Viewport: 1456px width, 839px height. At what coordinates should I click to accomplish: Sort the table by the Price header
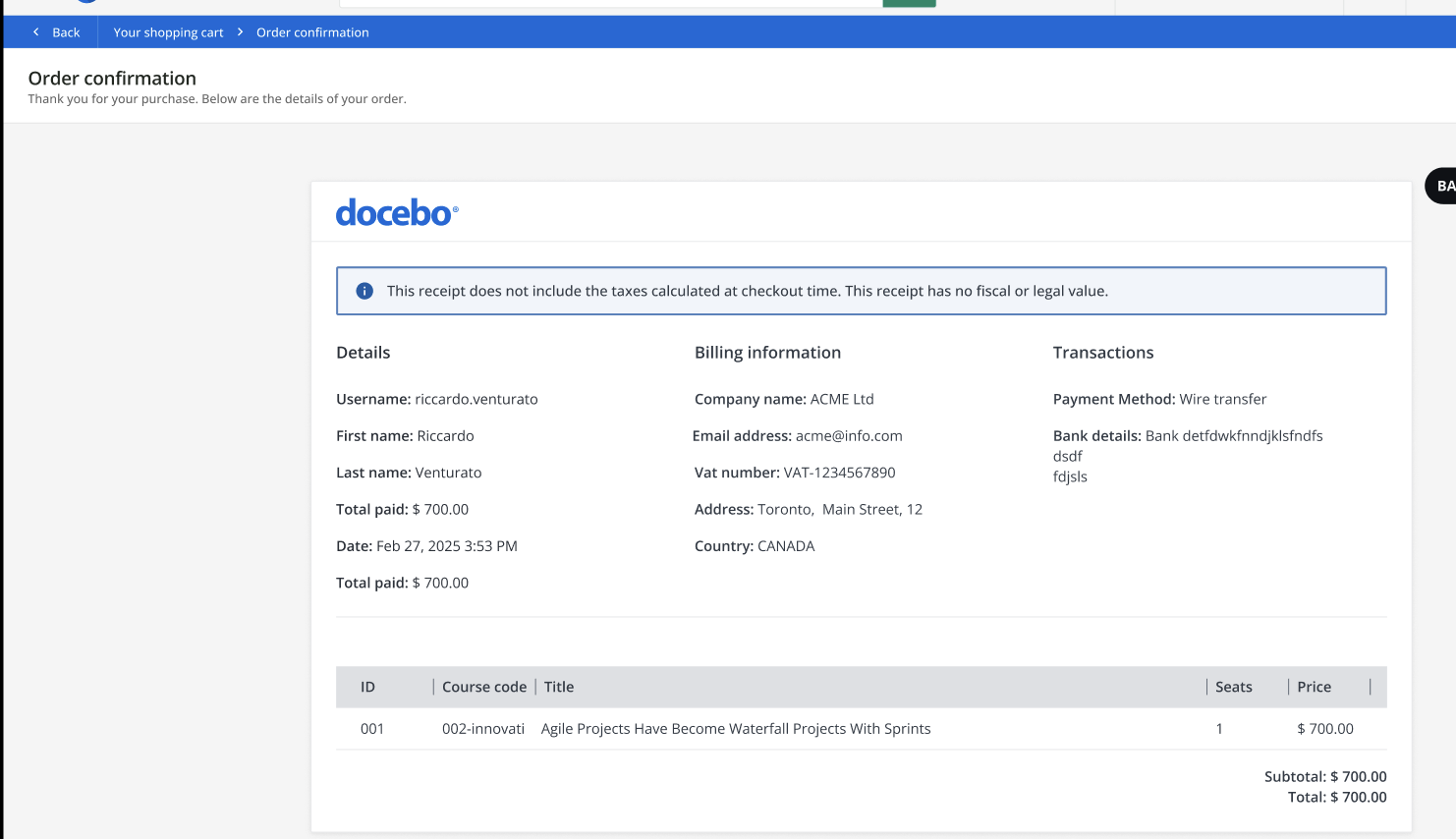pos(1314,687)
